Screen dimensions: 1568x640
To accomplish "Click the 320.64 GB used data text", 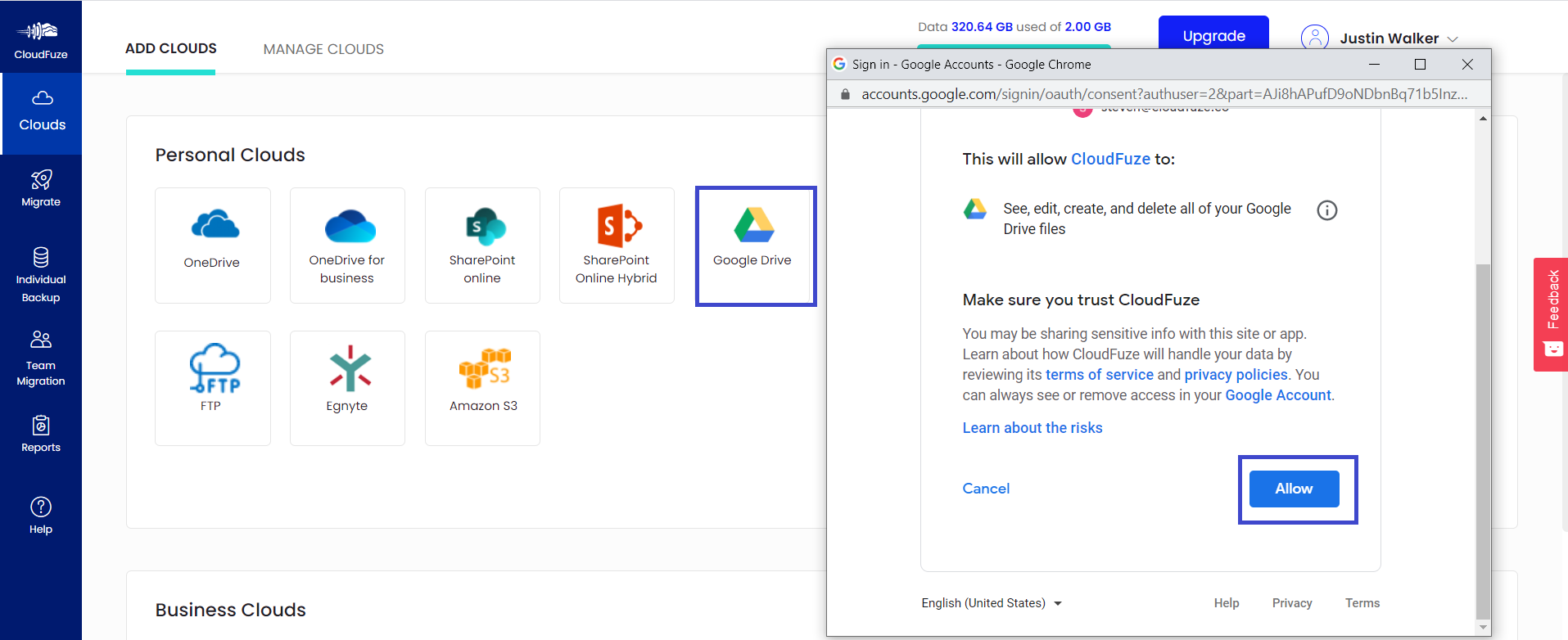I will [x=982, y=27].
